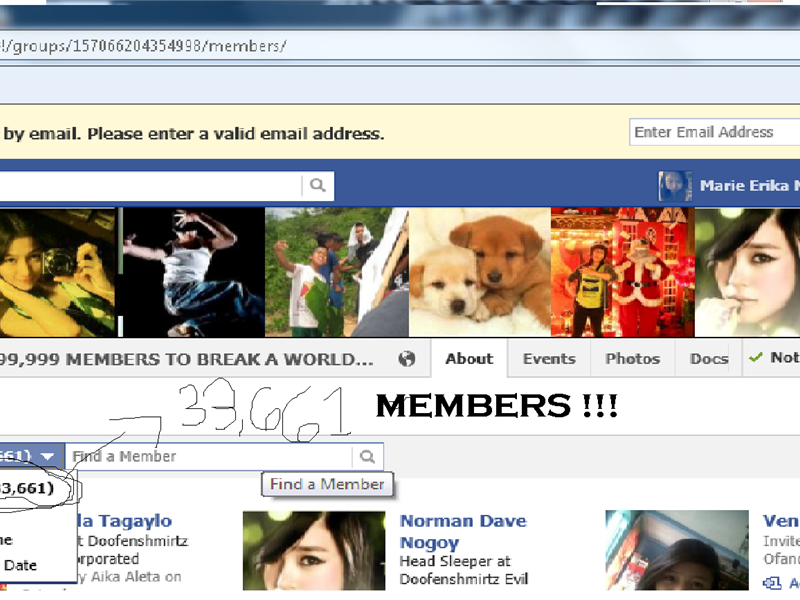The width and height of the screenshot is (800, 600).
Task: Click Marie Erika's profile picture icon
Action: coord(674,185)
